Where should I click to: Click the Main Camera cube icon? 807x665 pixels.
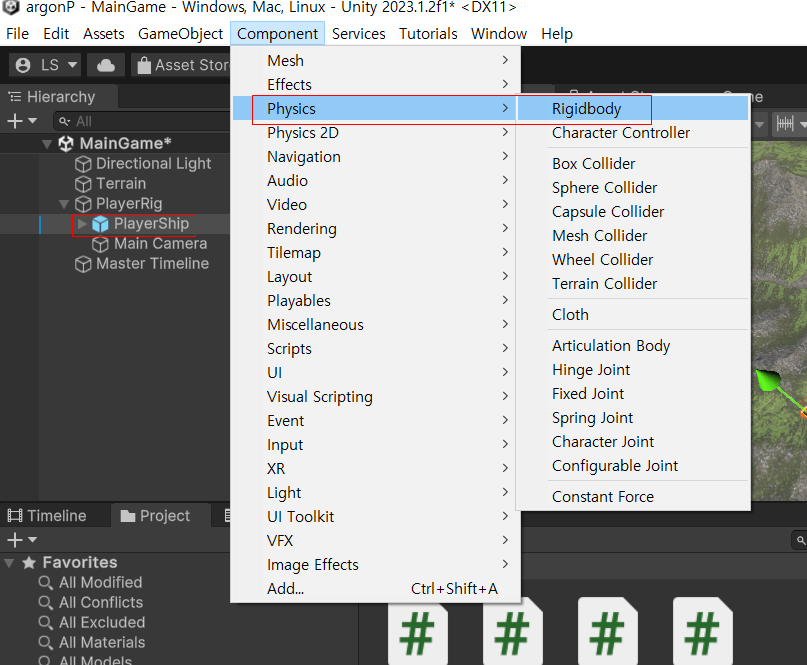tap(100, 244)
